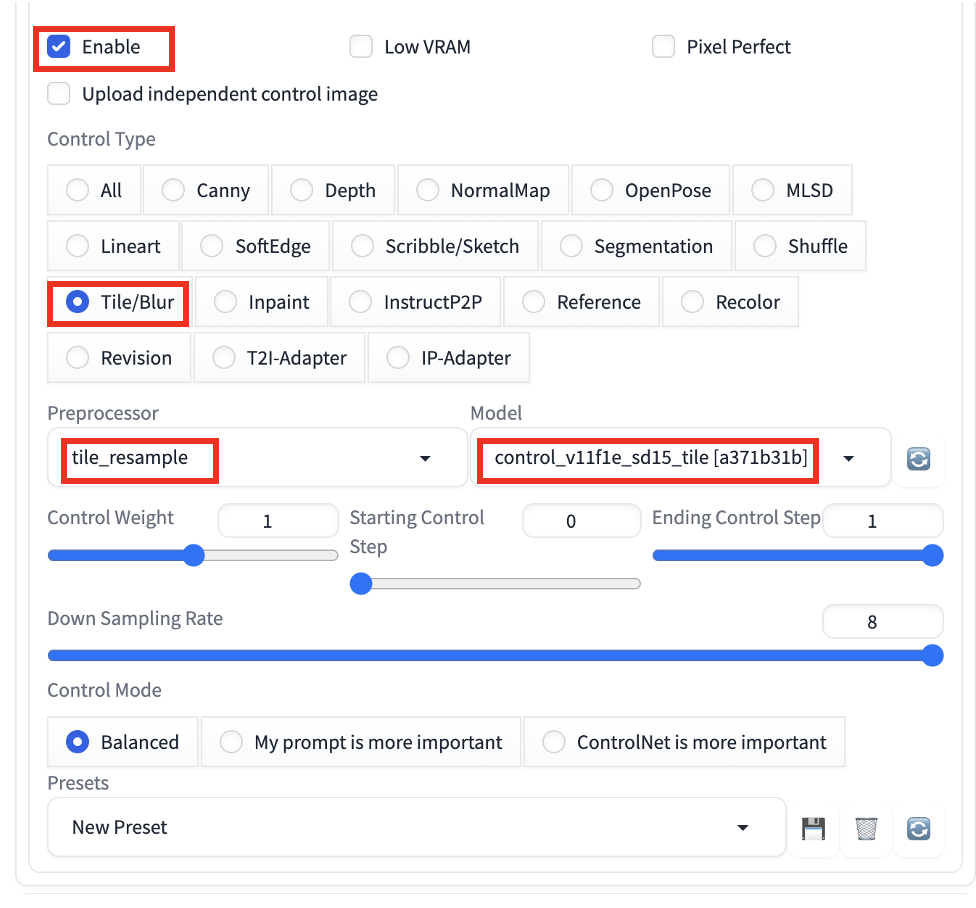Image resolution: width=976 pixels, height=908 pixels.
Task: Select Depth control type
Action: point(333,190)
